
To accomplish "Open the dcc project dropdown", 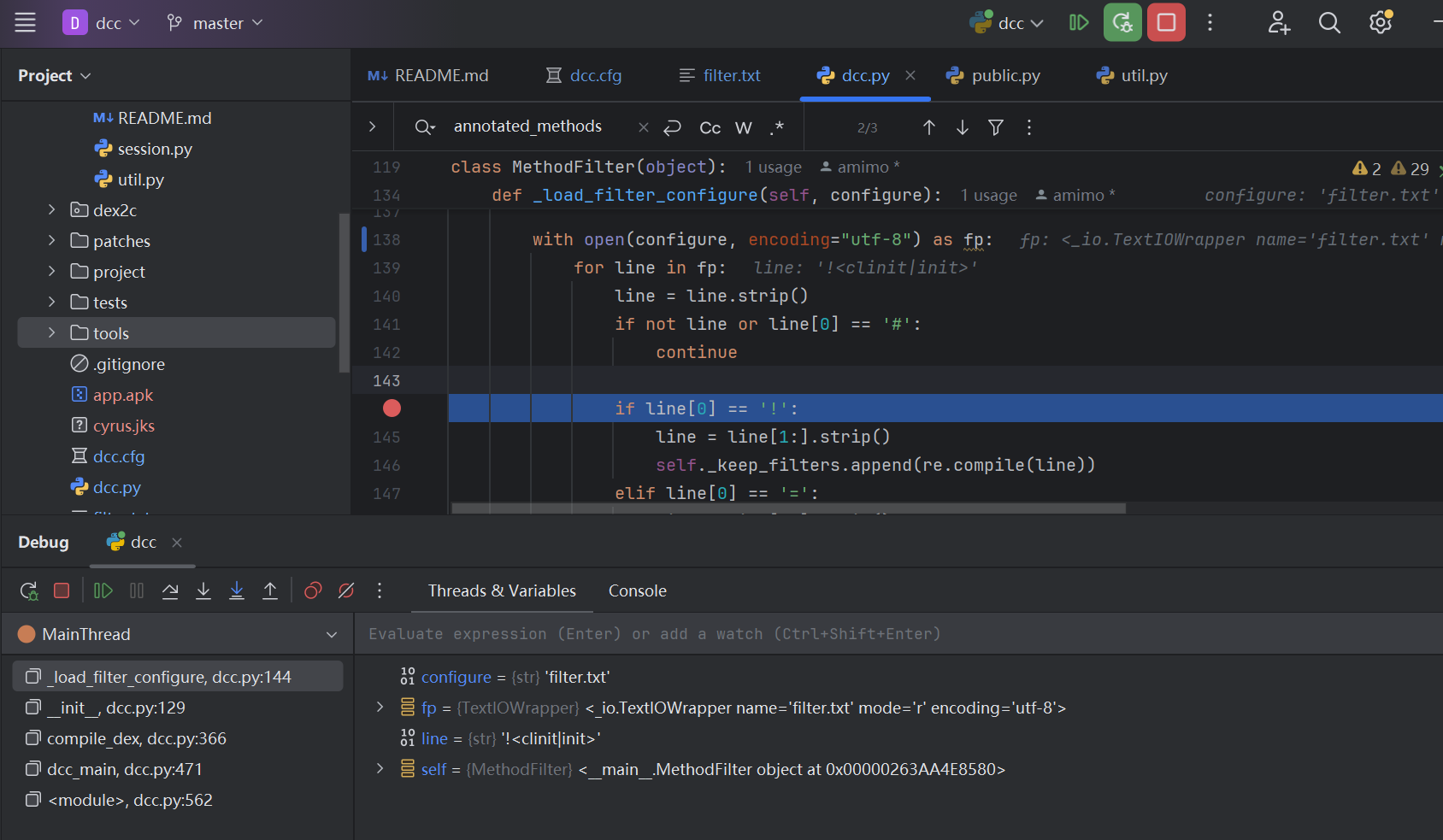I will pyautogui.click(x=101, y=23).
